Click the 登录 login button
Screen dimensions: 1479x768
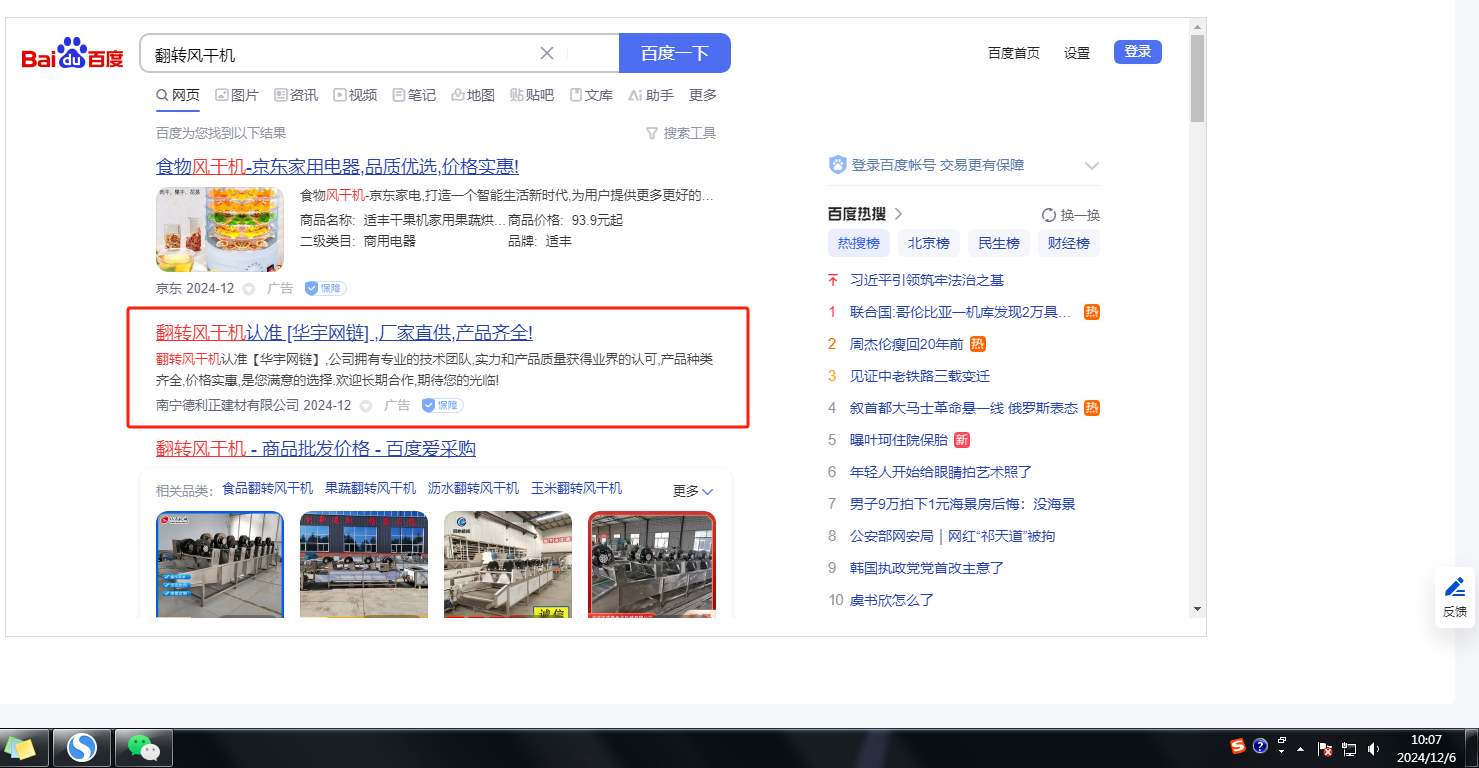(1137, 52)
